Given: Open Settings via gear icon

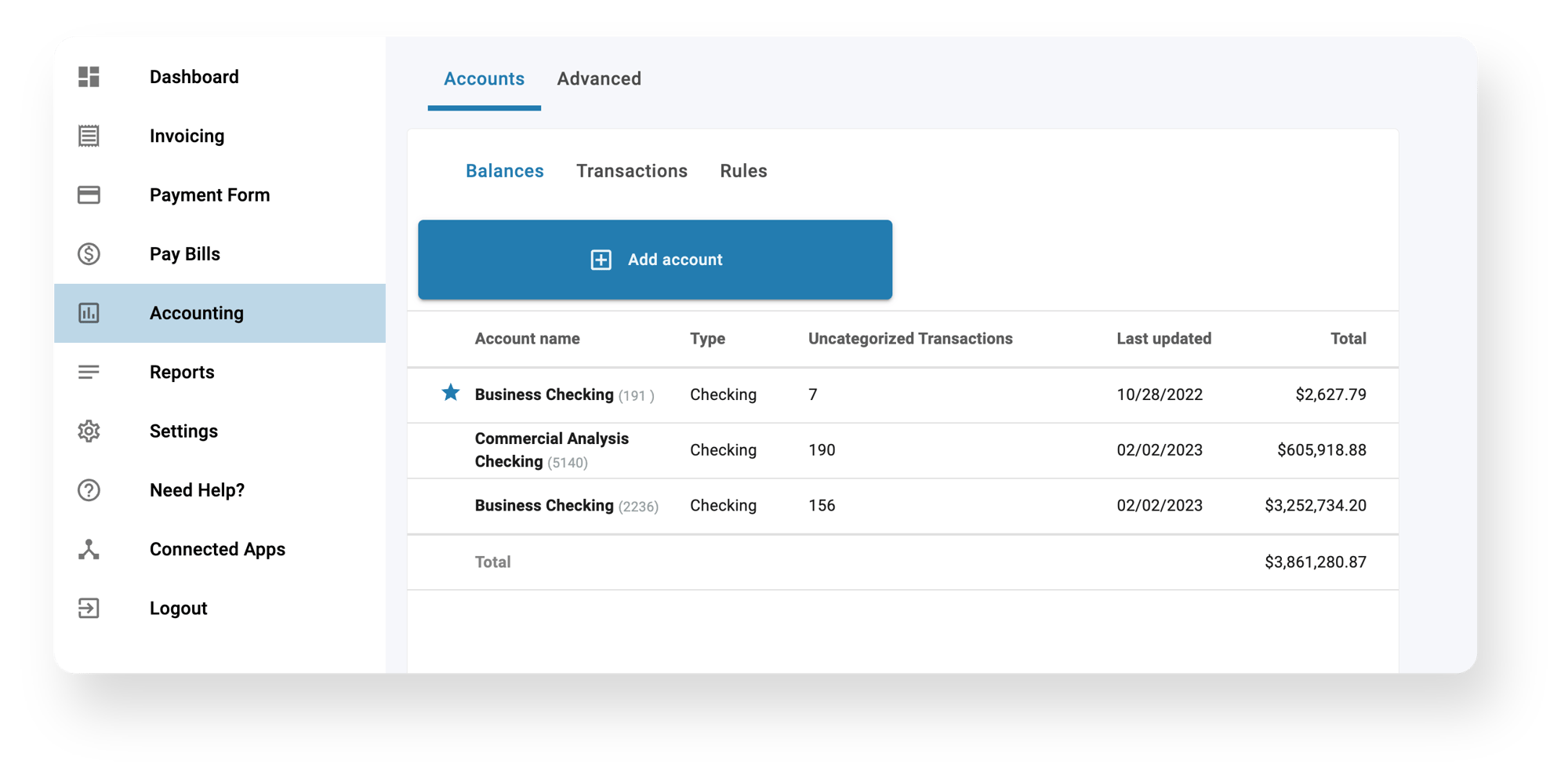Looking at the screenshot, I should click(89, 431).
